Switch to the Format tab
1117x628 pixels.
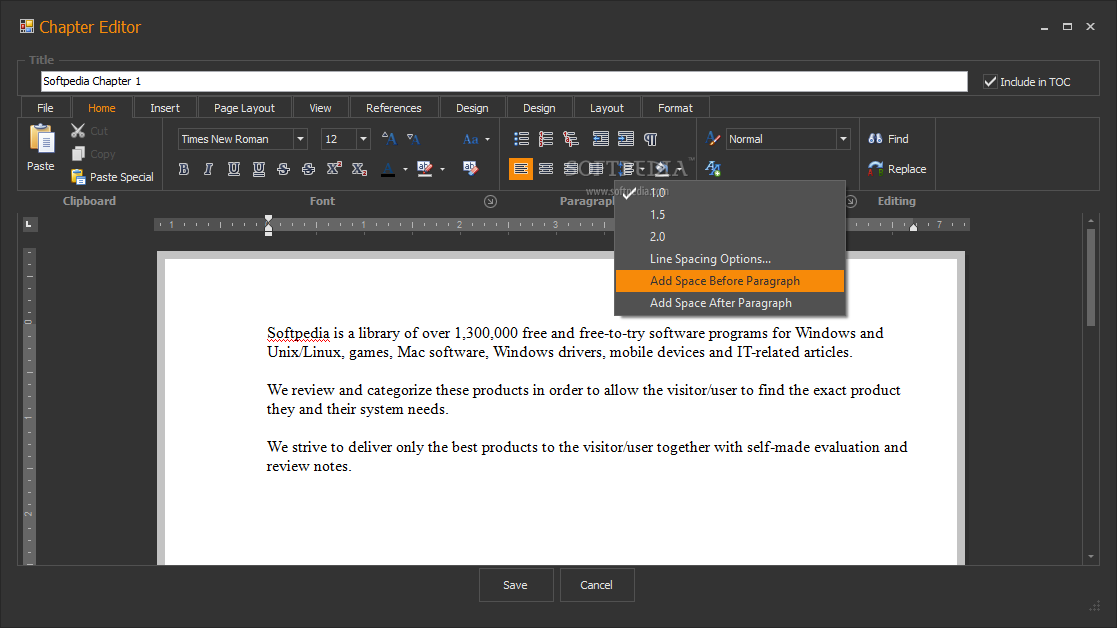pyautogui.click(x=675, y=108)
